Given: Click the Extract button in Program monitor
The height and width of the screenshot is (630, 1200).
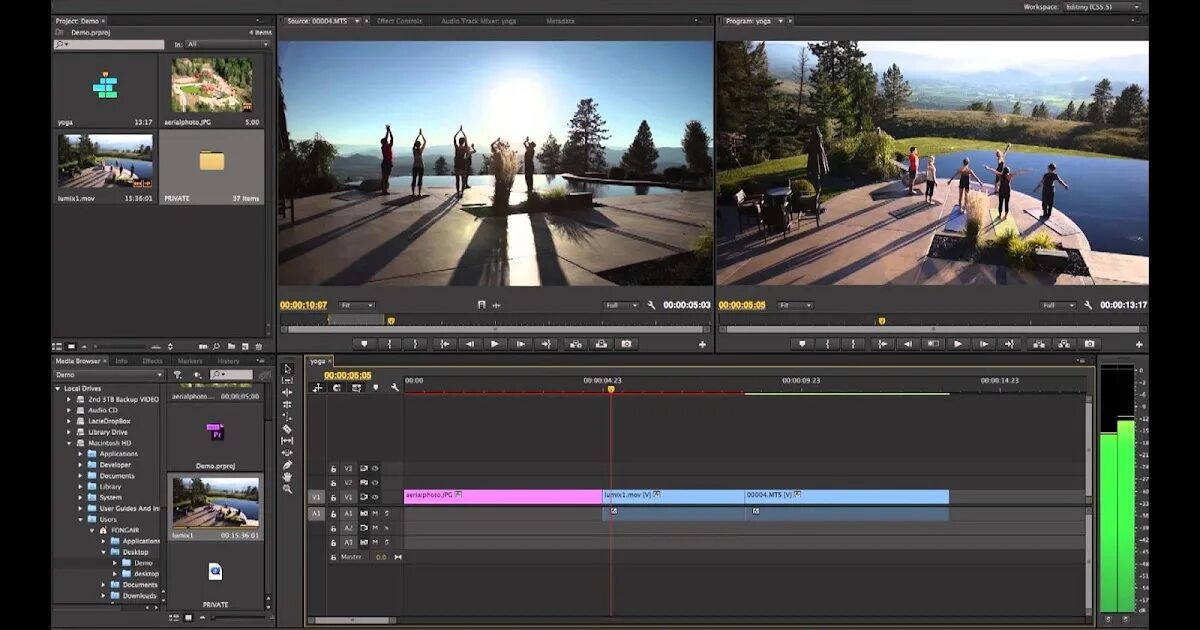Looking at the screenshot, I should (1063, 344).
